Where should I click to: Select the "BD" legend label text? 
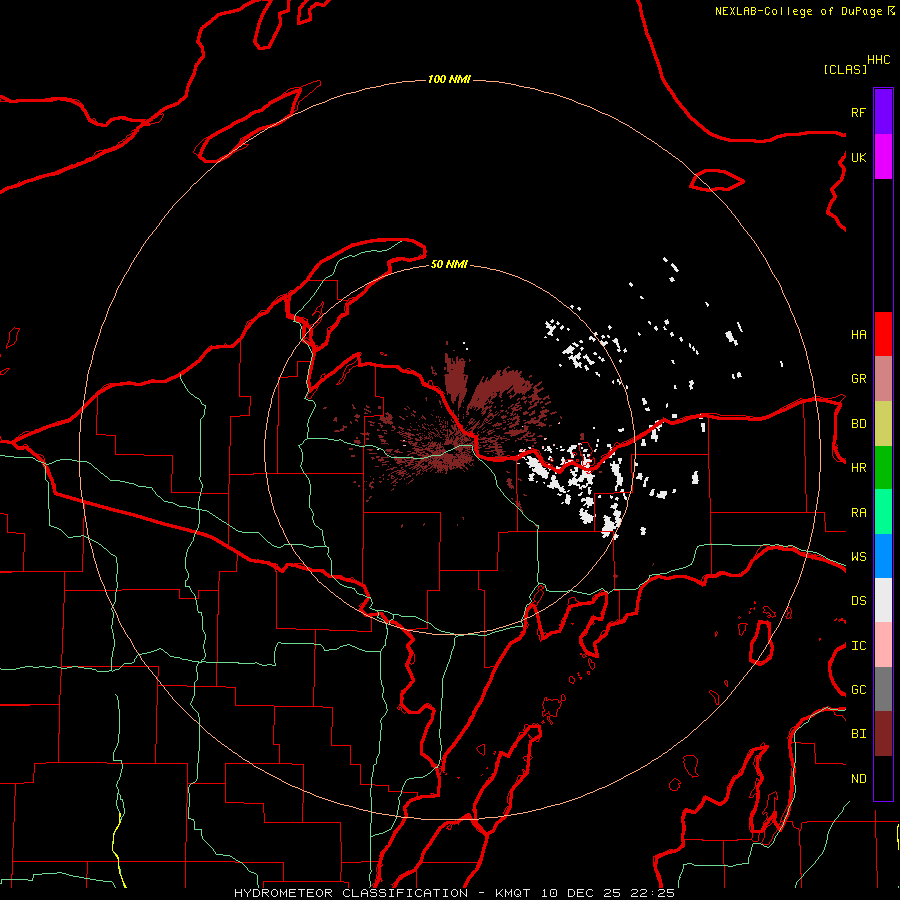coord(858,424)
